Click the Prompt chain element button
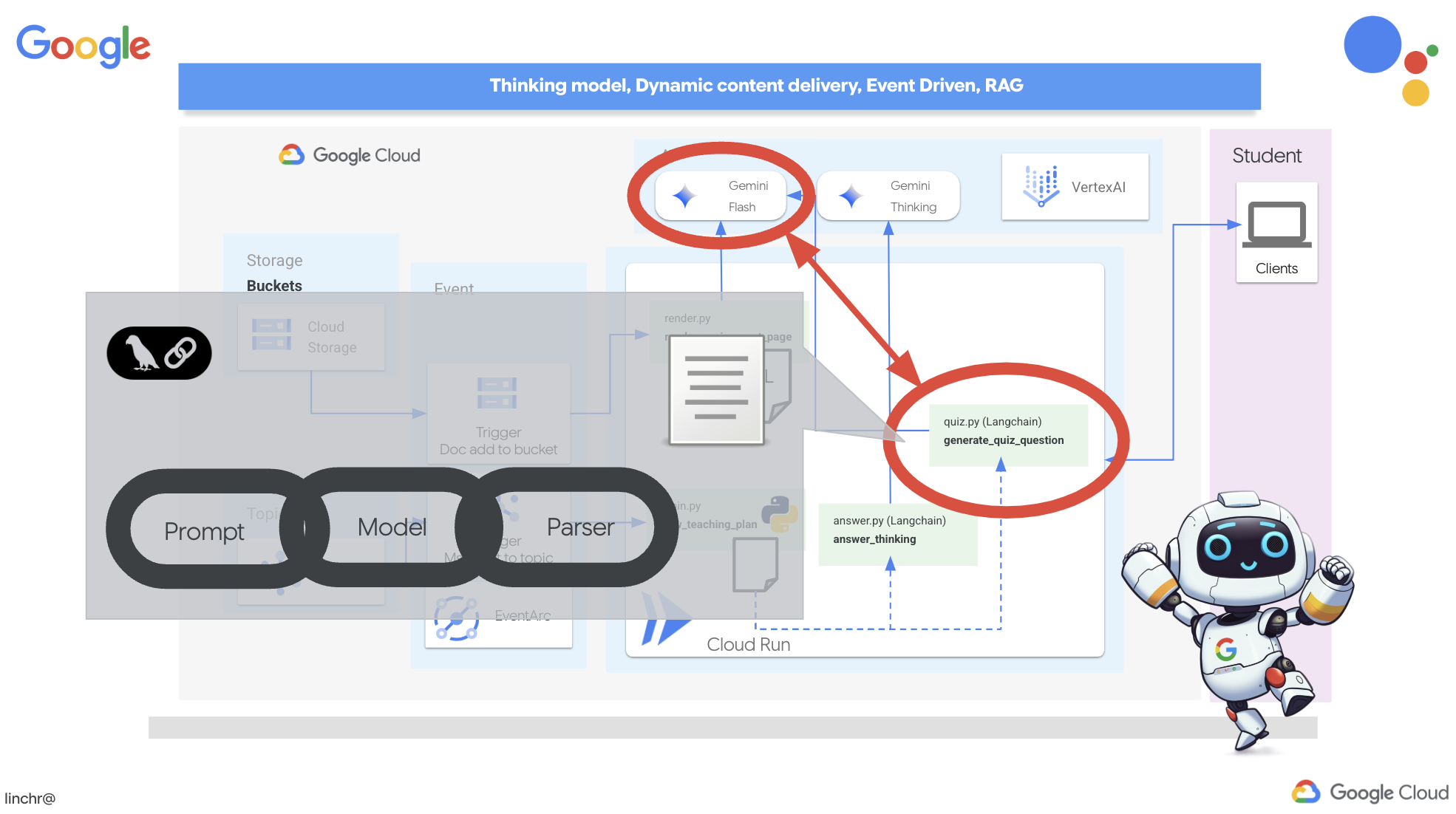Screen dimensions: 1456x814 (204, 528)
